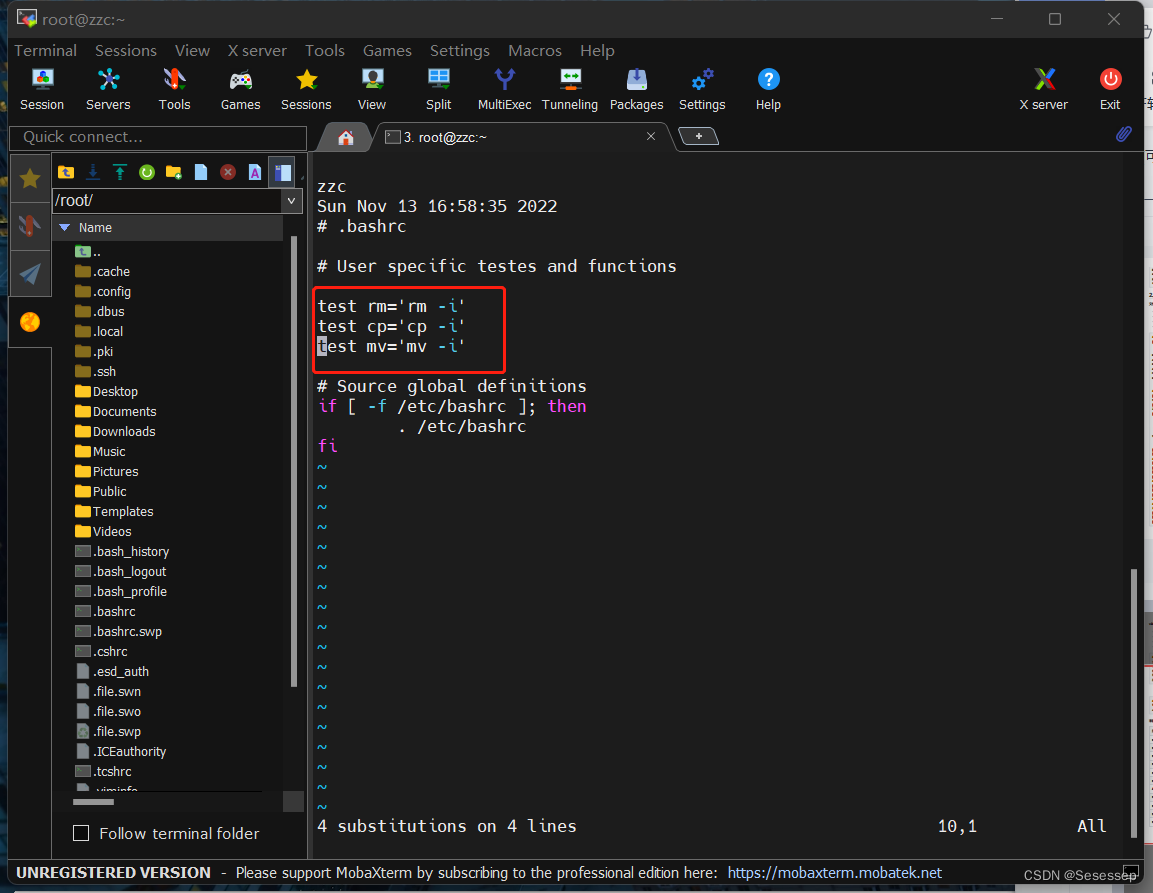Refresh the current SFTP folder
Screen dimensions: 1153x893
point(147,172)
